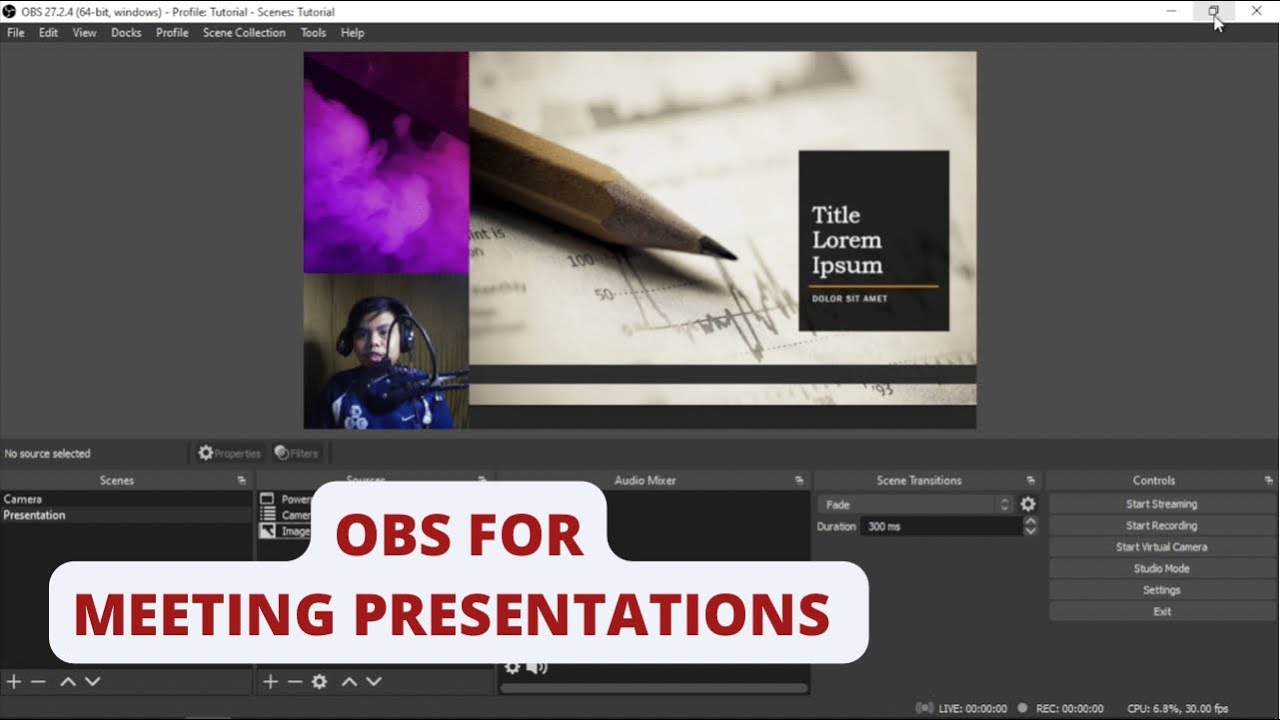
Task: Increase the transition duration with up arrow
Action: point(1030,521)
